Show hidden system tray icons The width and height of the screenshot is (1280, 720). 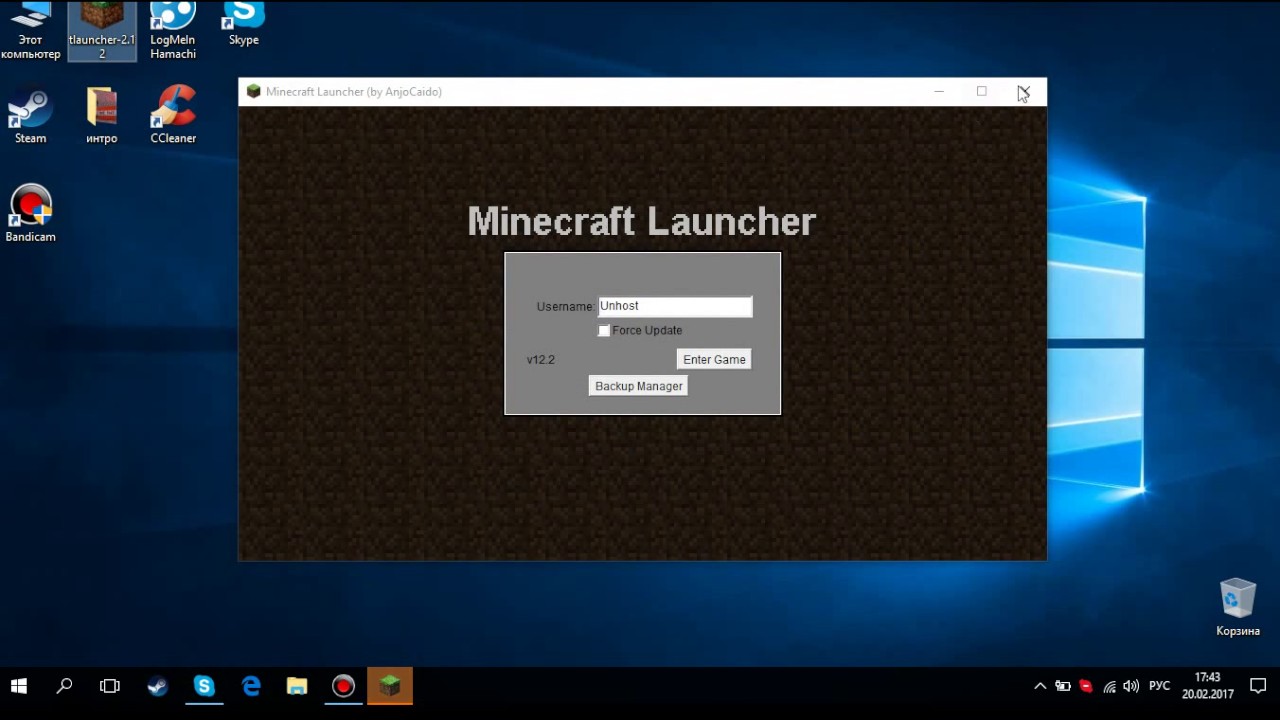pos(1040,686)
